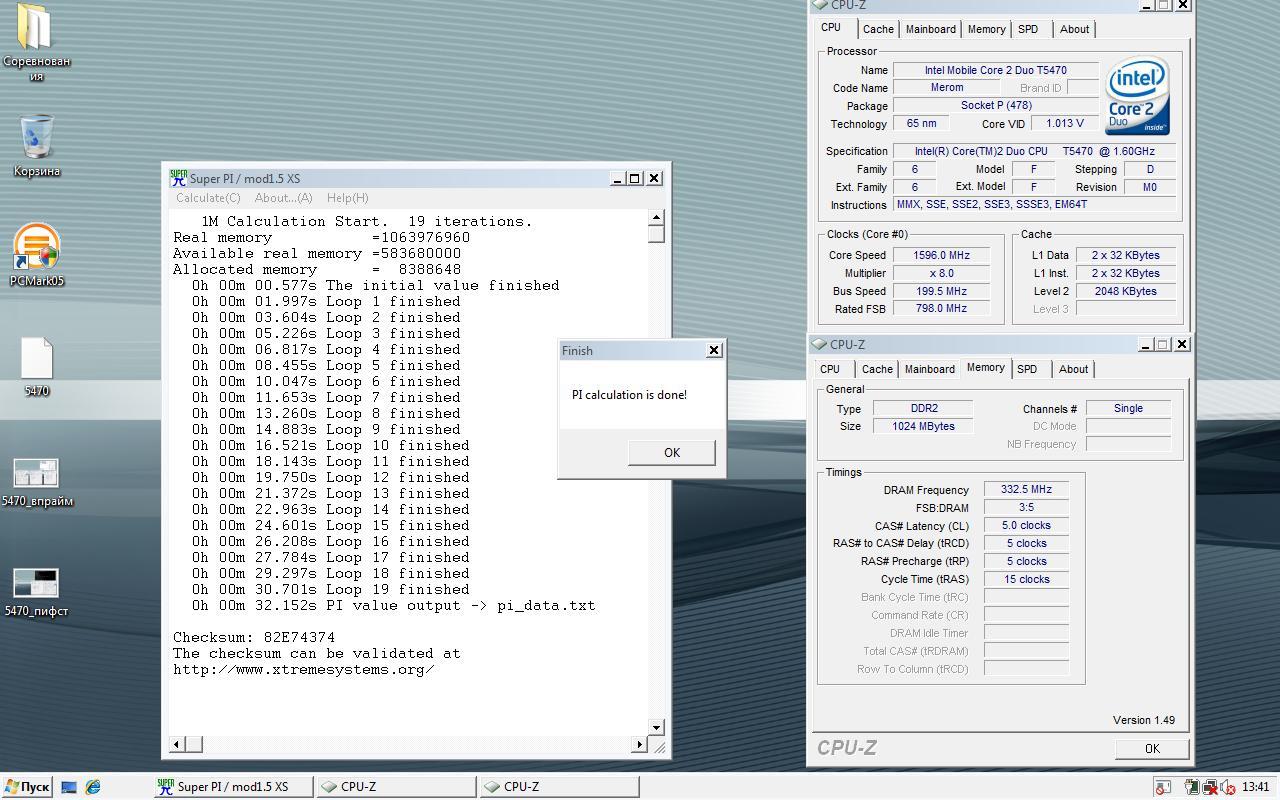Click Super PI vertical scrollbar up arrow

click(656, 217)
